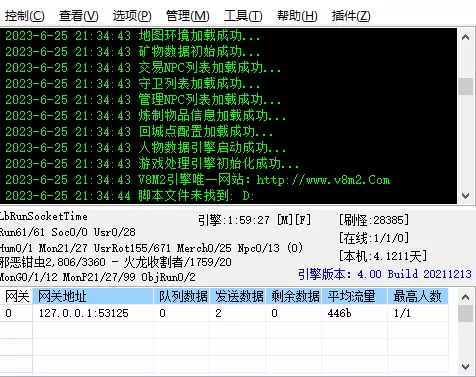
Task: Click log line 炼制物品信息加载成功
Action: click(145, 116)
